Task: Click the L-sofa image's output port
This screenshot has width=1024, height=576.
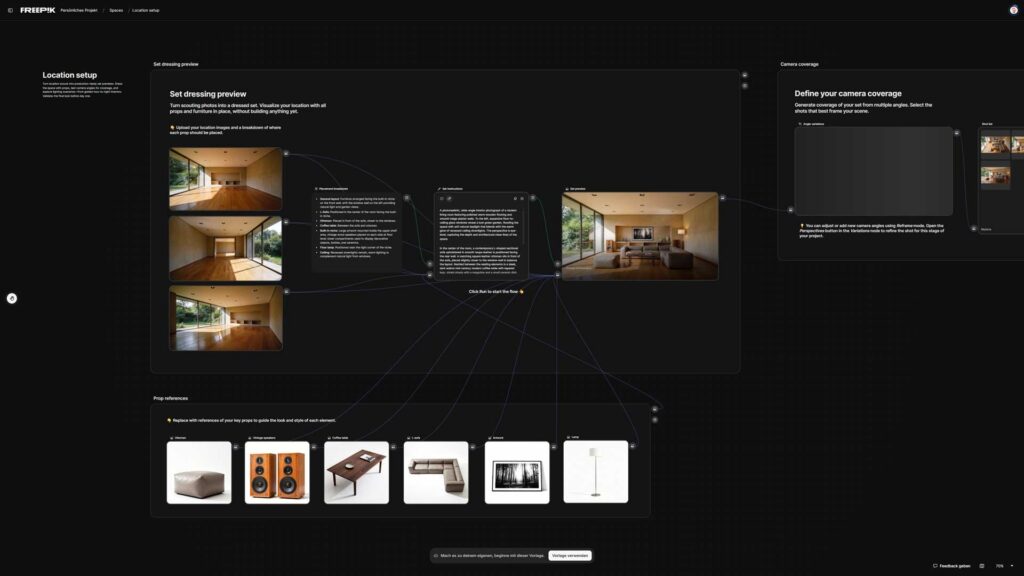Action: 473,447
